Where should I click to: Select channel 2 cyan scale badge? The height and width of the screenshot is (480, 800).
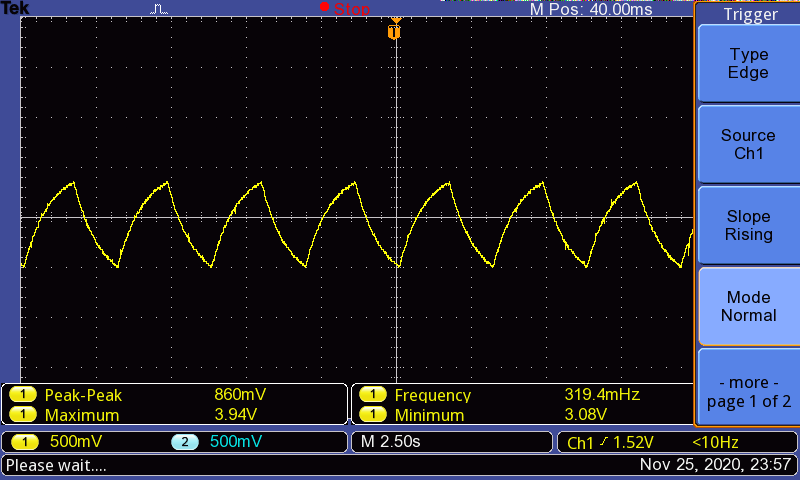coord(185,442)
